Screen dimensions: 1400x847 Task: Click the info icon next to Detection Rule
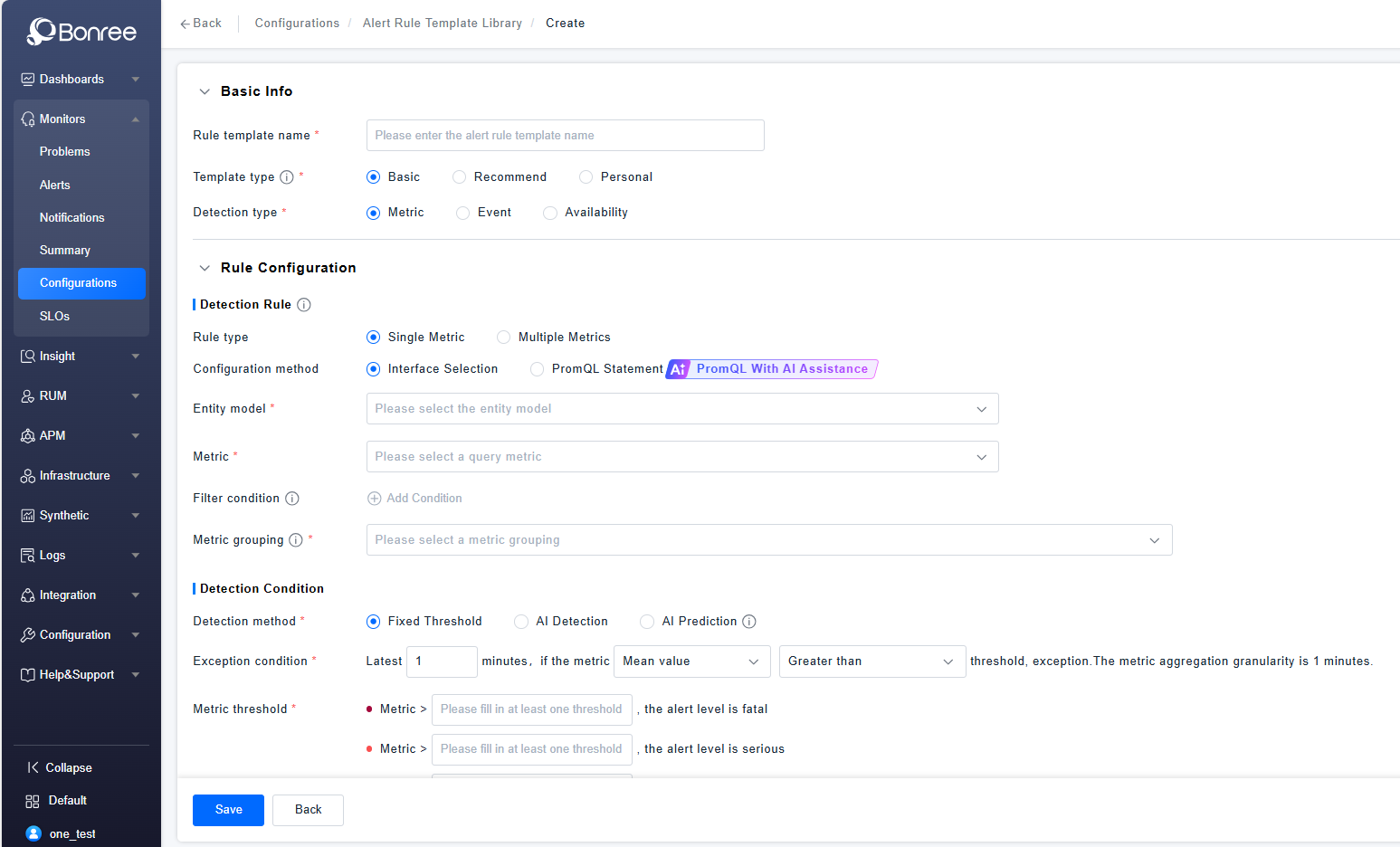(x=304, y=305)
